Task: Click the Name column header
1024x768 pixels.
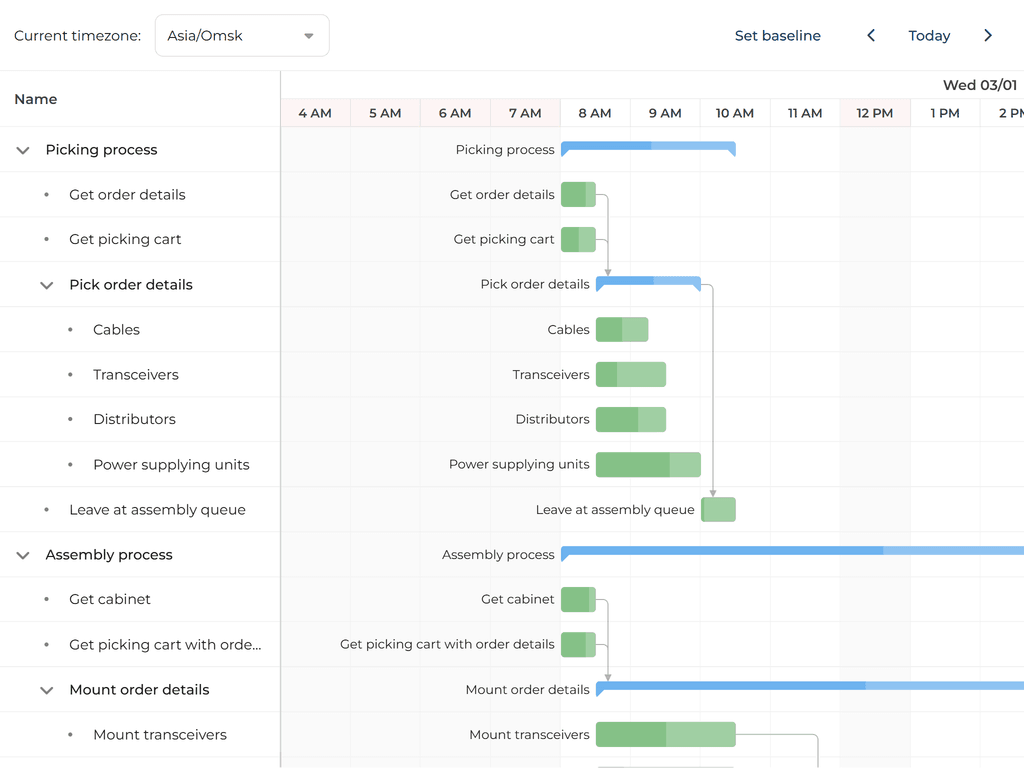Action: pos(36,99)
